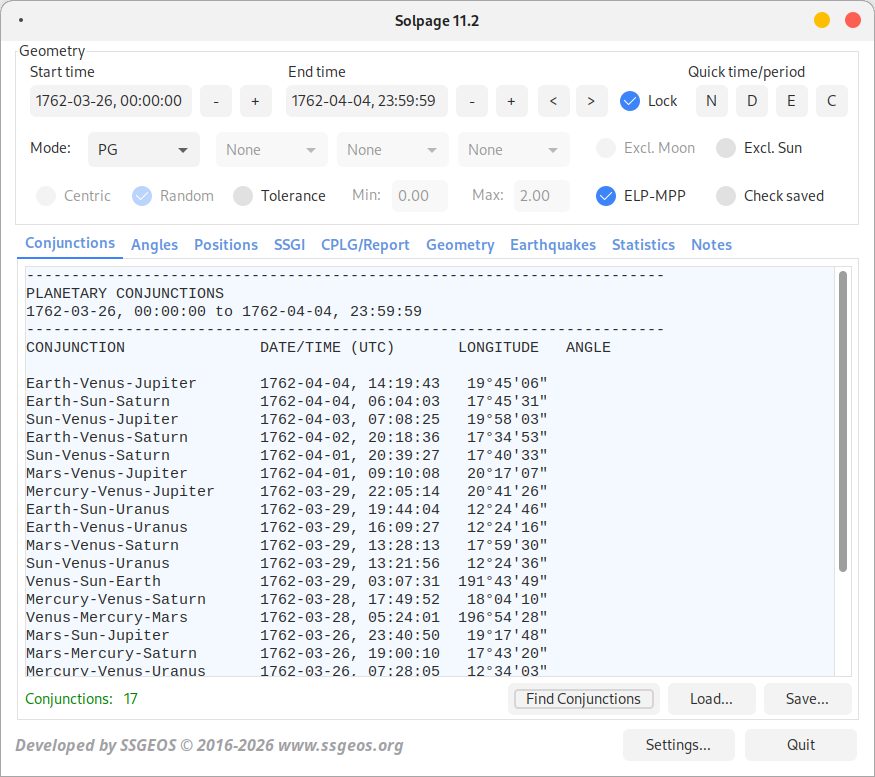The image size is (875, 777).
Task: Click the Load... button
Action: click(x=711, y=699)
